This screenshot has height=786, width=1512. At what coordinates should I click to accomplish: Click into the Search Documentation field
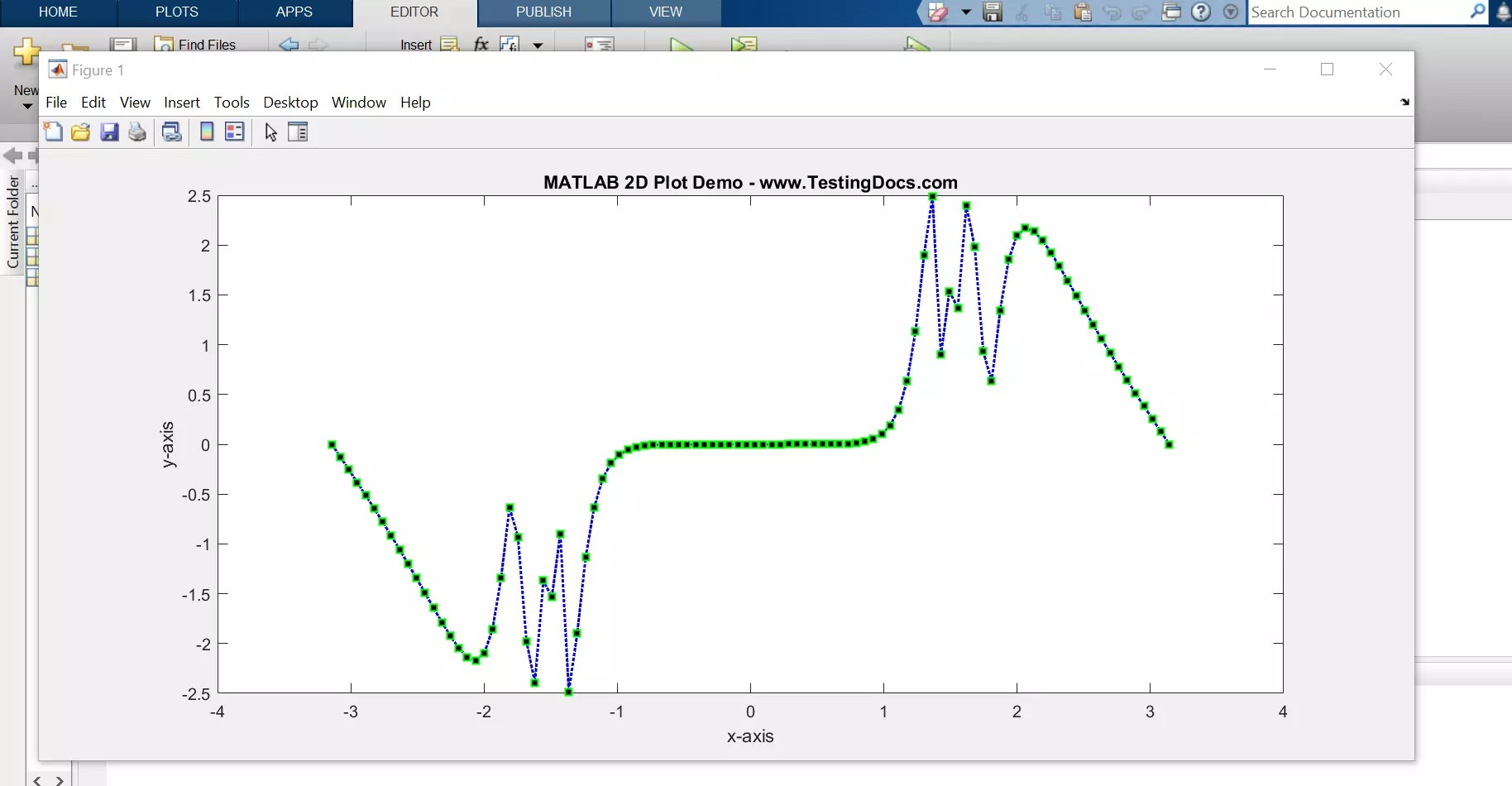pyautogui.click(x=1358, y=12)
